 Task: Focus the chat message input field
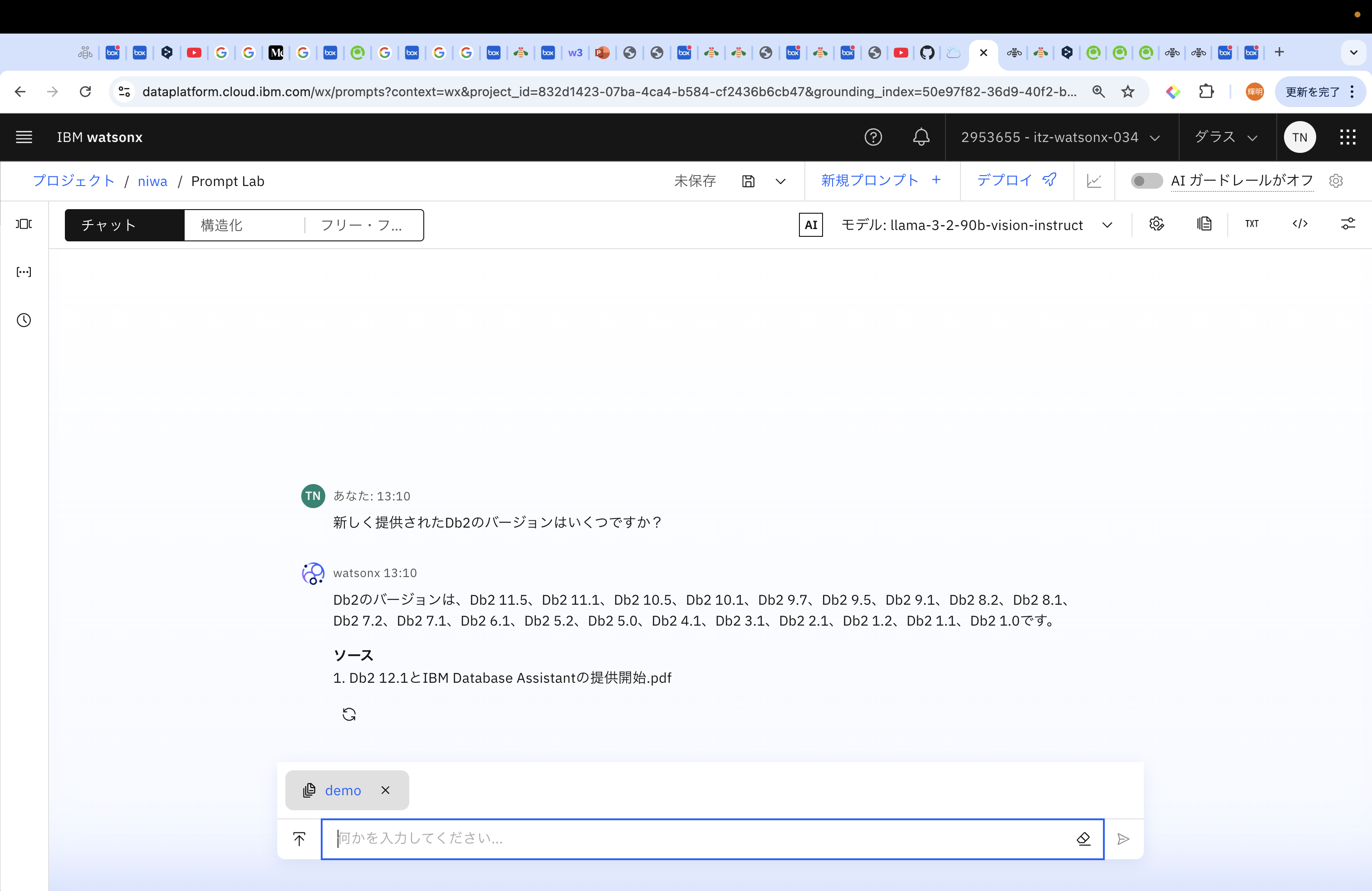point(692,838)
